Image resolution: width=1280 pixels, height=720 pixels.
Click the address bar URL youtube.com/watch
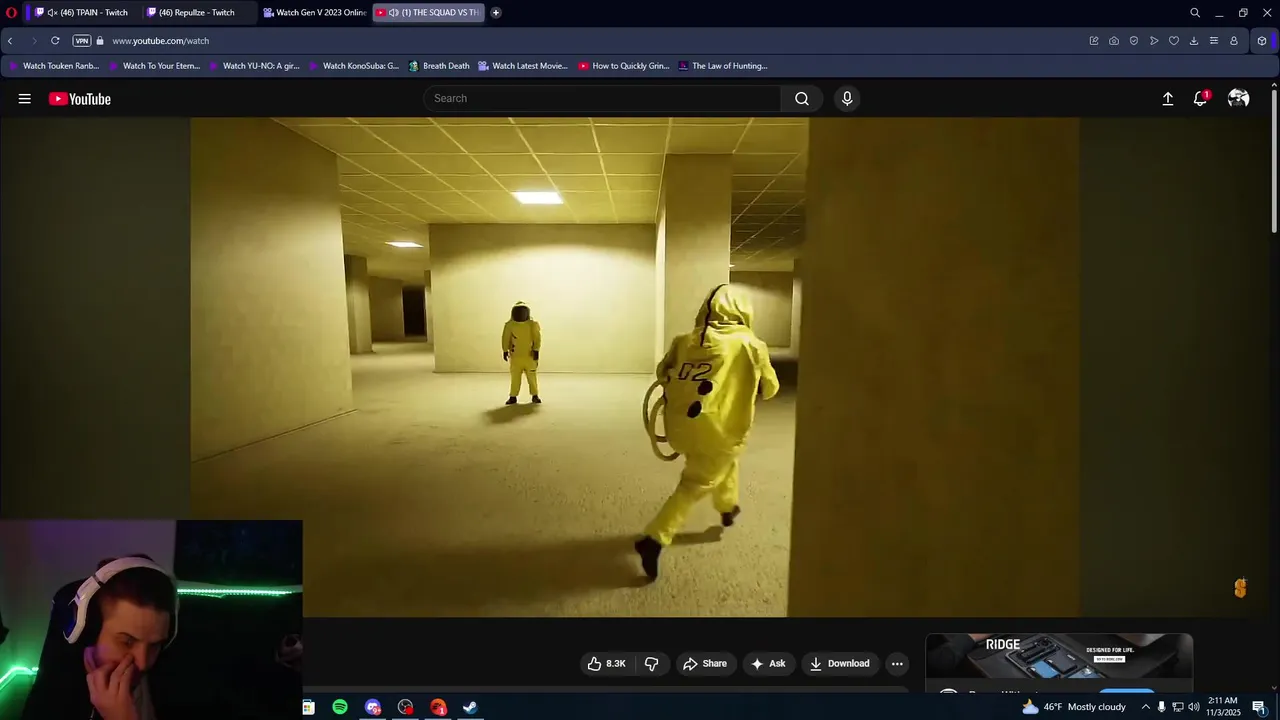tap(160, 41)
